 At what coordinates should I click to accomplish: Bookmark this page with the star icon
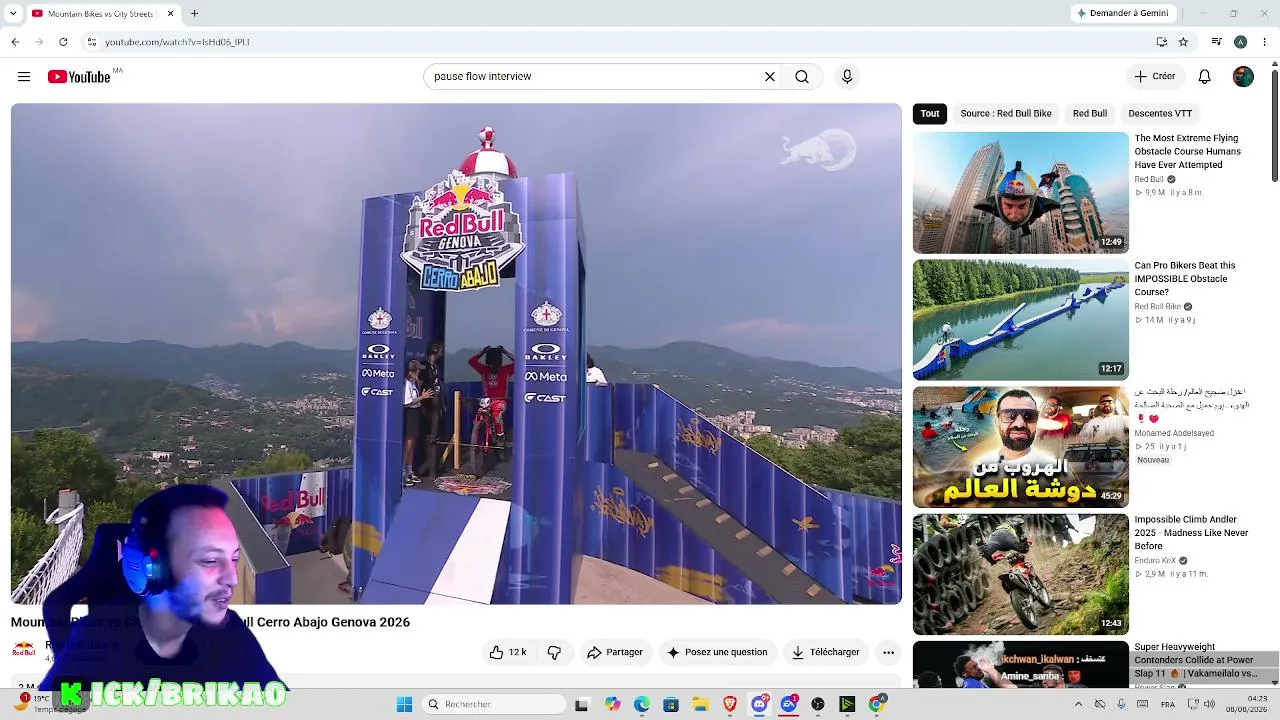point(1183,42)
